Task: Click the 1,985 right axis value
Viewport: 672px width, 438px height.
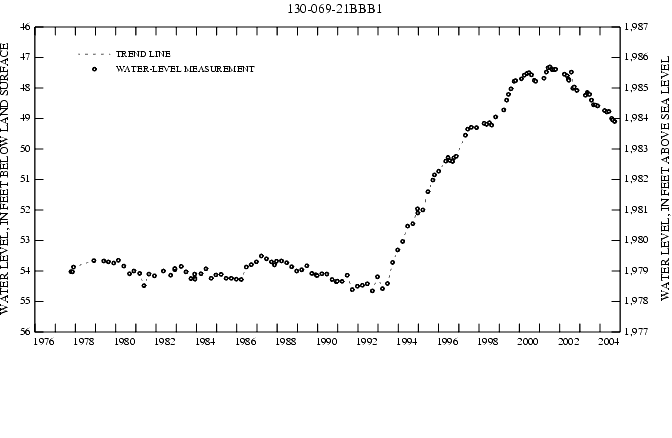Action: pyautogui.click(x=636, y=88)
